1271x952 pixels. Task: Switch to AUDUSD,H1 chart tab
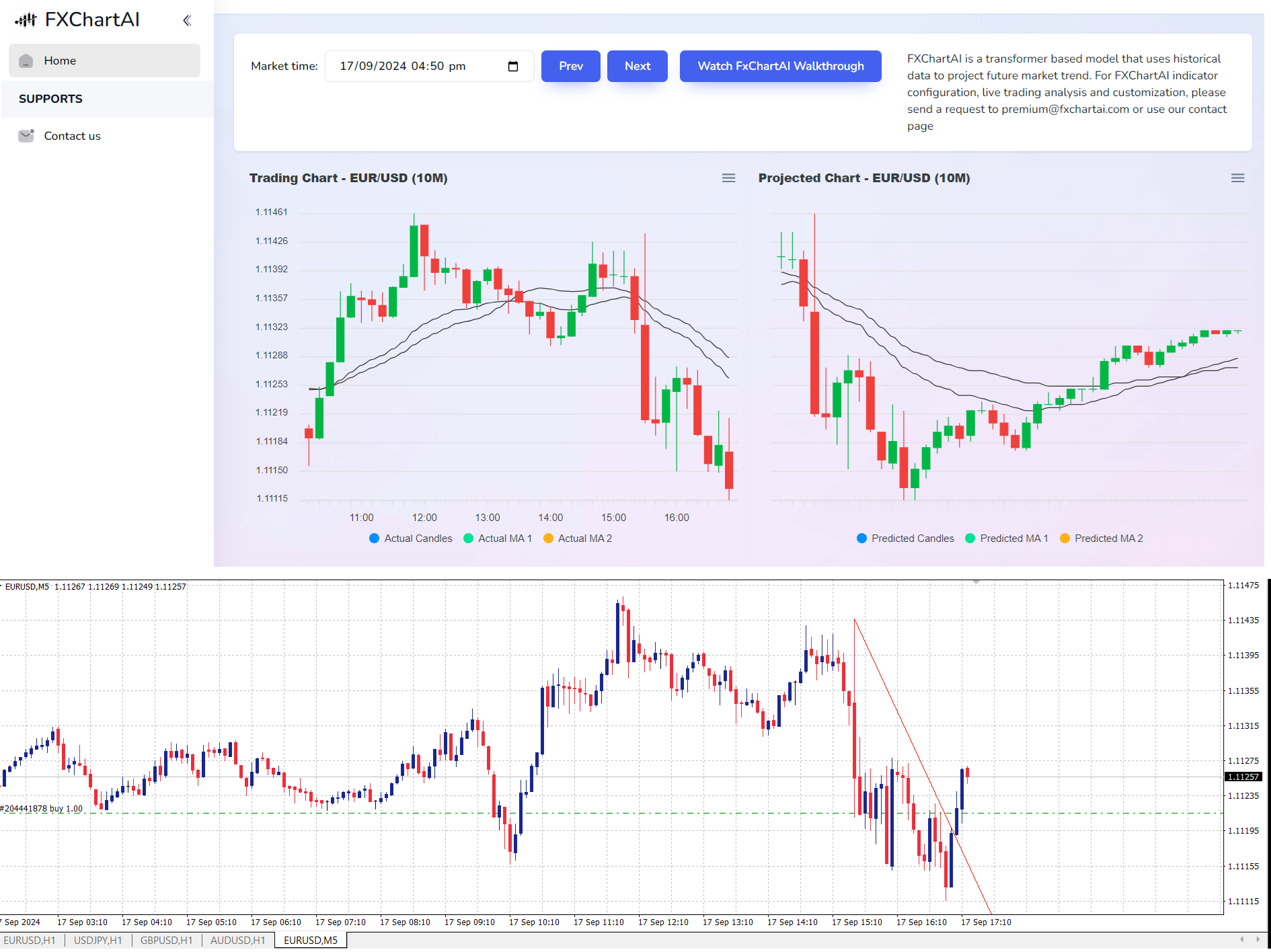click(x=238, y=940)
